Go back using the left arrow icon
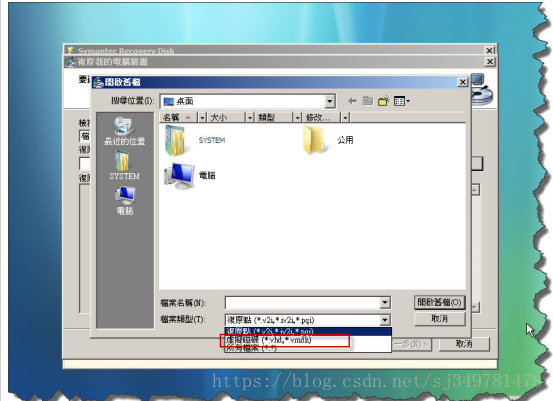 [x=352, y=101]
